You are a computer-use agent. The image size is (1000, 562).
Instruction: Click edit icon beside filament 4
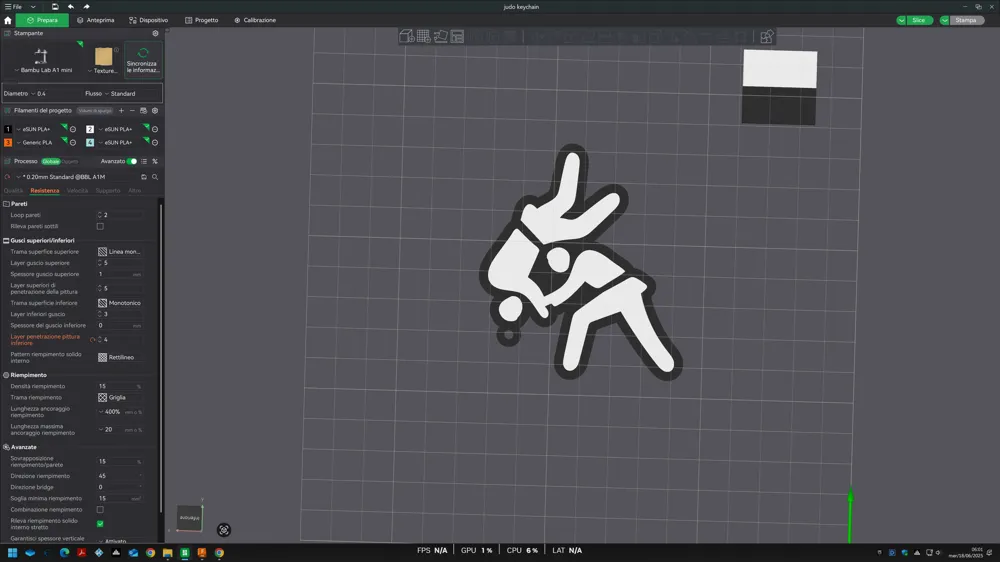[x=155, y=143]
